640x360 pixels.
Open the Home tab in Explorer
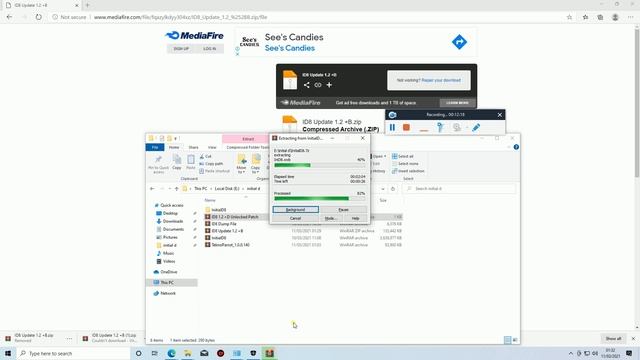point(174,147)
